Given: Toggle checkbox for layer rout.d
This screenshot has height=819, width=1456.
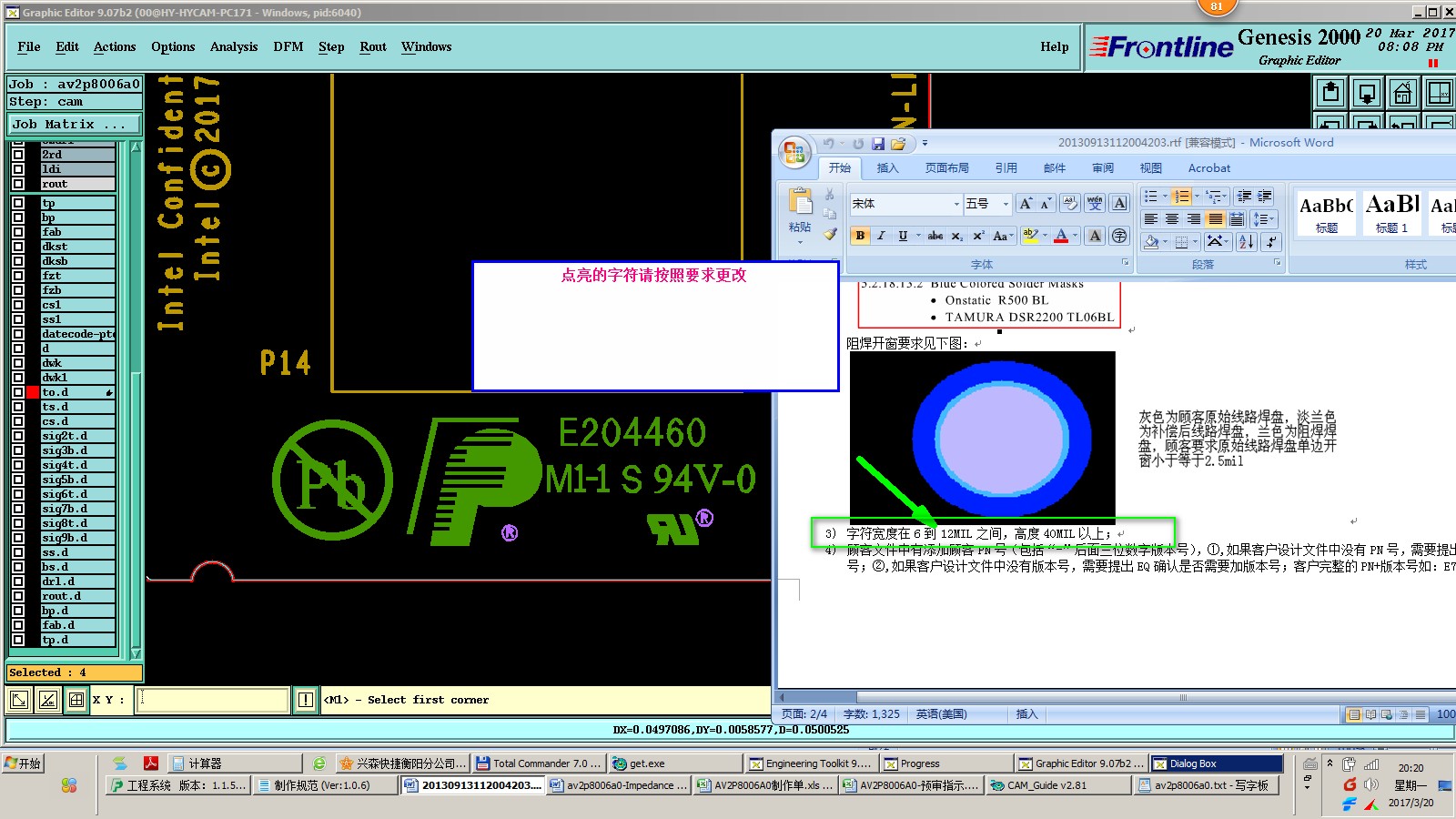Looking at the screenshot, I should pyautogui.click(x=18, y=596).
